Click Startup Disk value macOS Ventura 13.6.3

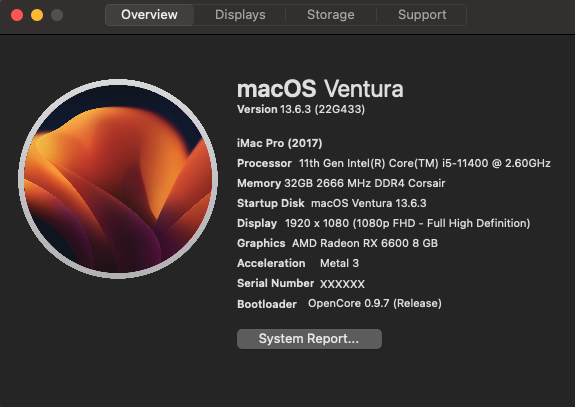[x=369, y=203]
